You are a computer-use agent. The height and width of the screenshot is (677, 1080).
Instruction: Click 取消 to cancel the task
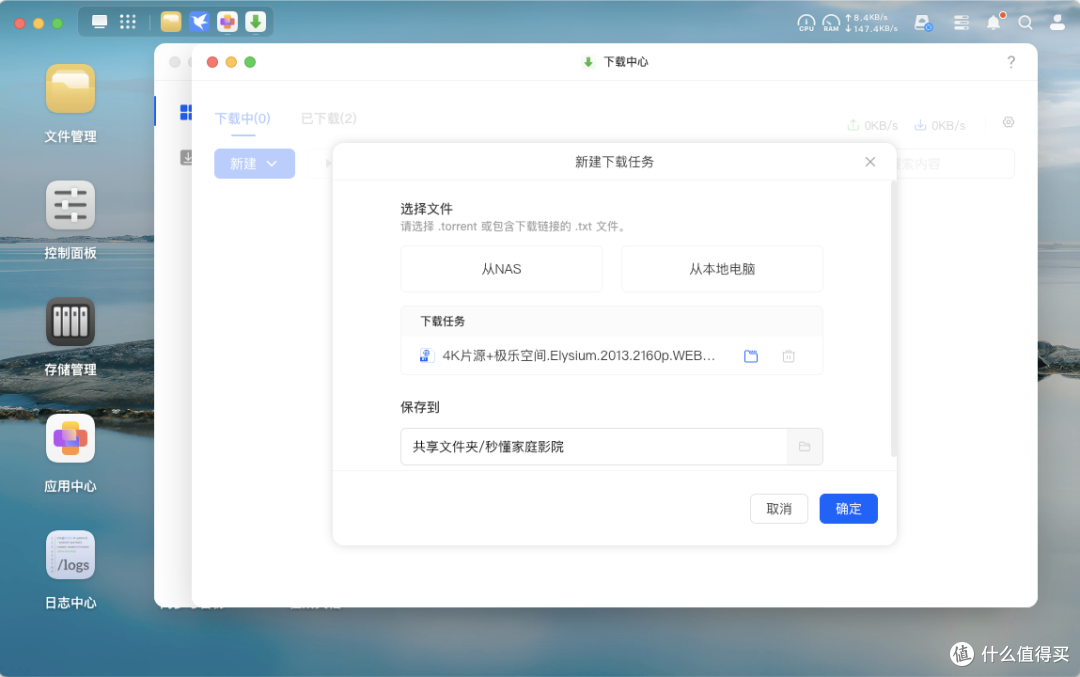click(779, 509)
